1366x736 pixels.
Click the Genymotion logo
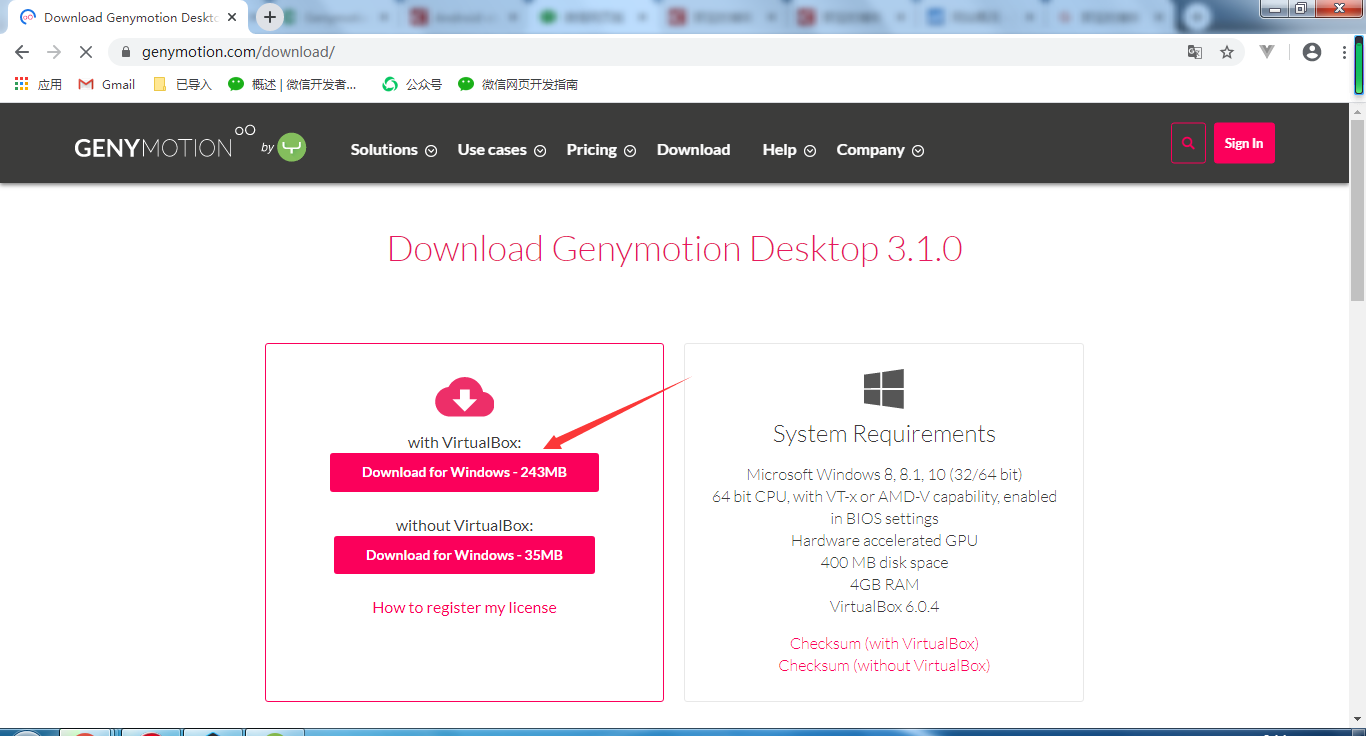pos(165,143)
